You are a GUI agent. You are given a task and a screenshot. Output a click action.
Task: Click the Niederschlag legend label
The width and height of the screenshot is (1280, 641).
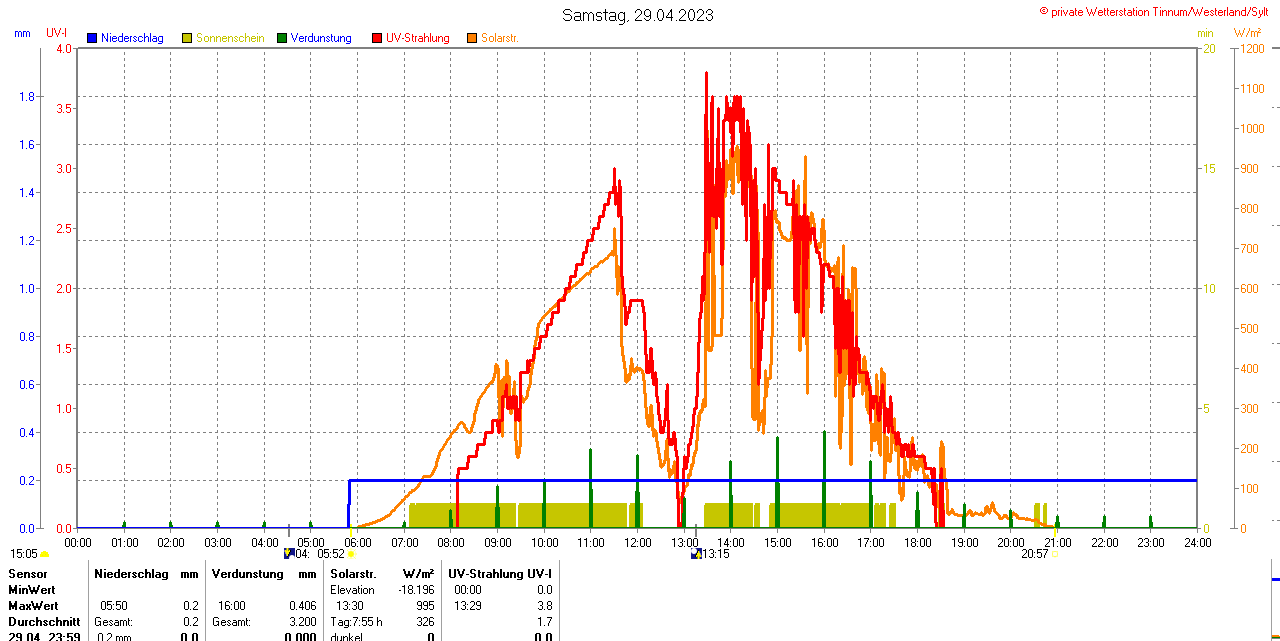pyautogui.click(x=132, y=38)
